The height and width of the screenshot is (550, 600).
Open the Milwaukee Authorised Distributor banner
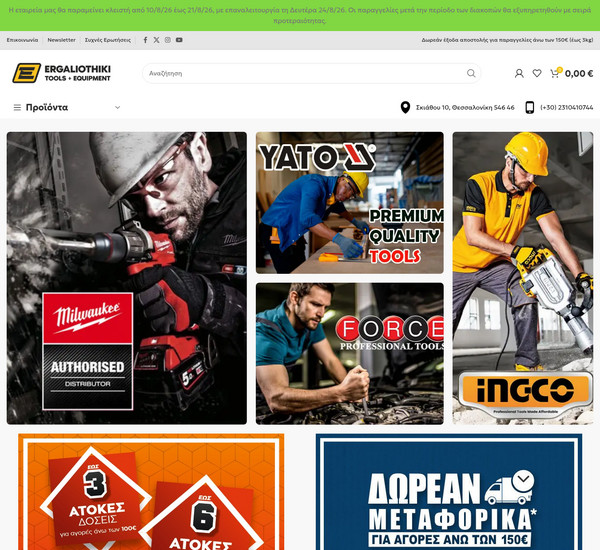click(x=127, y=278)
